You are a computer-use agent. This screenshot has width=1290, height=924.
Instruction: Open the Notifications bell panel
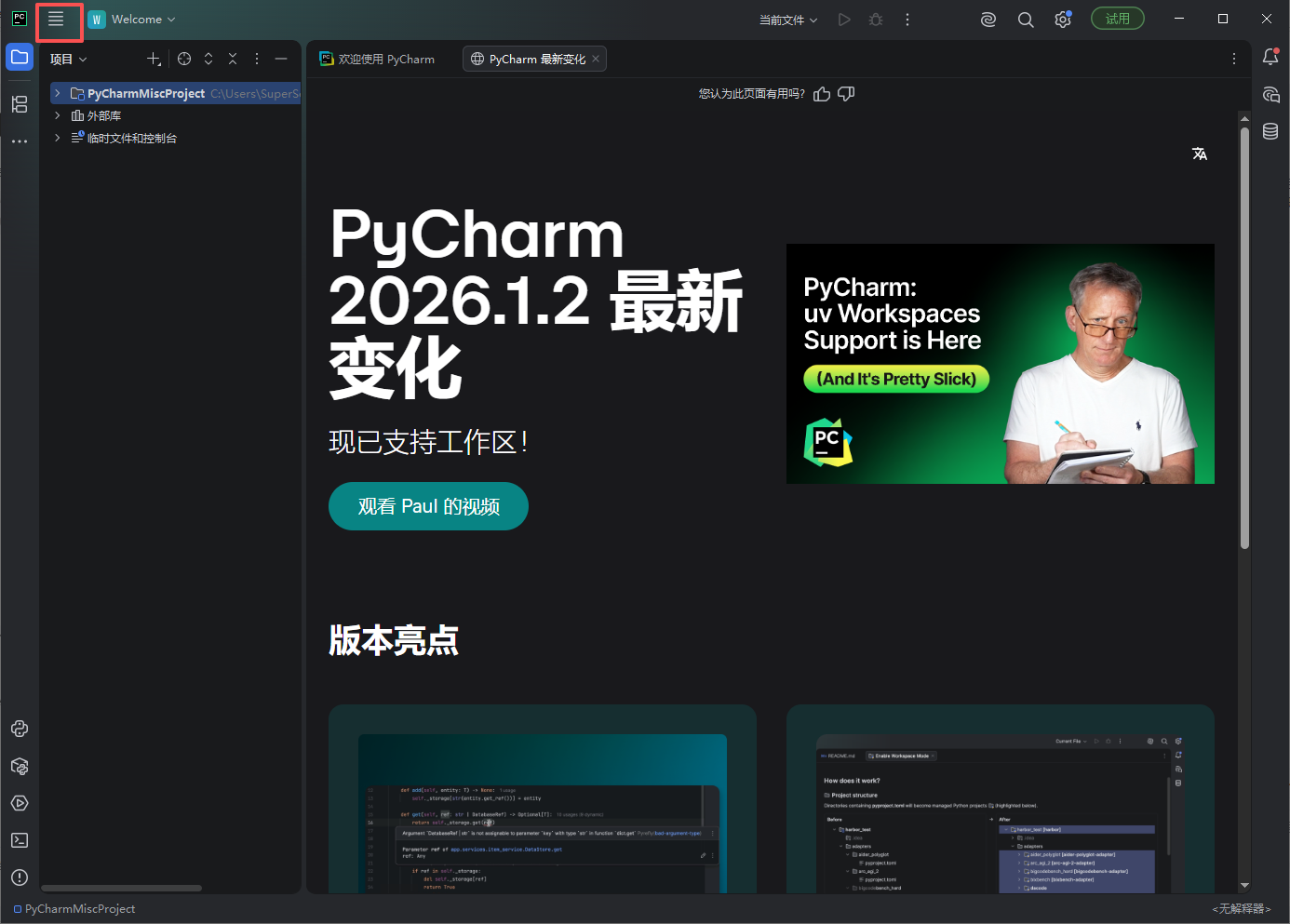(1270, 58)
